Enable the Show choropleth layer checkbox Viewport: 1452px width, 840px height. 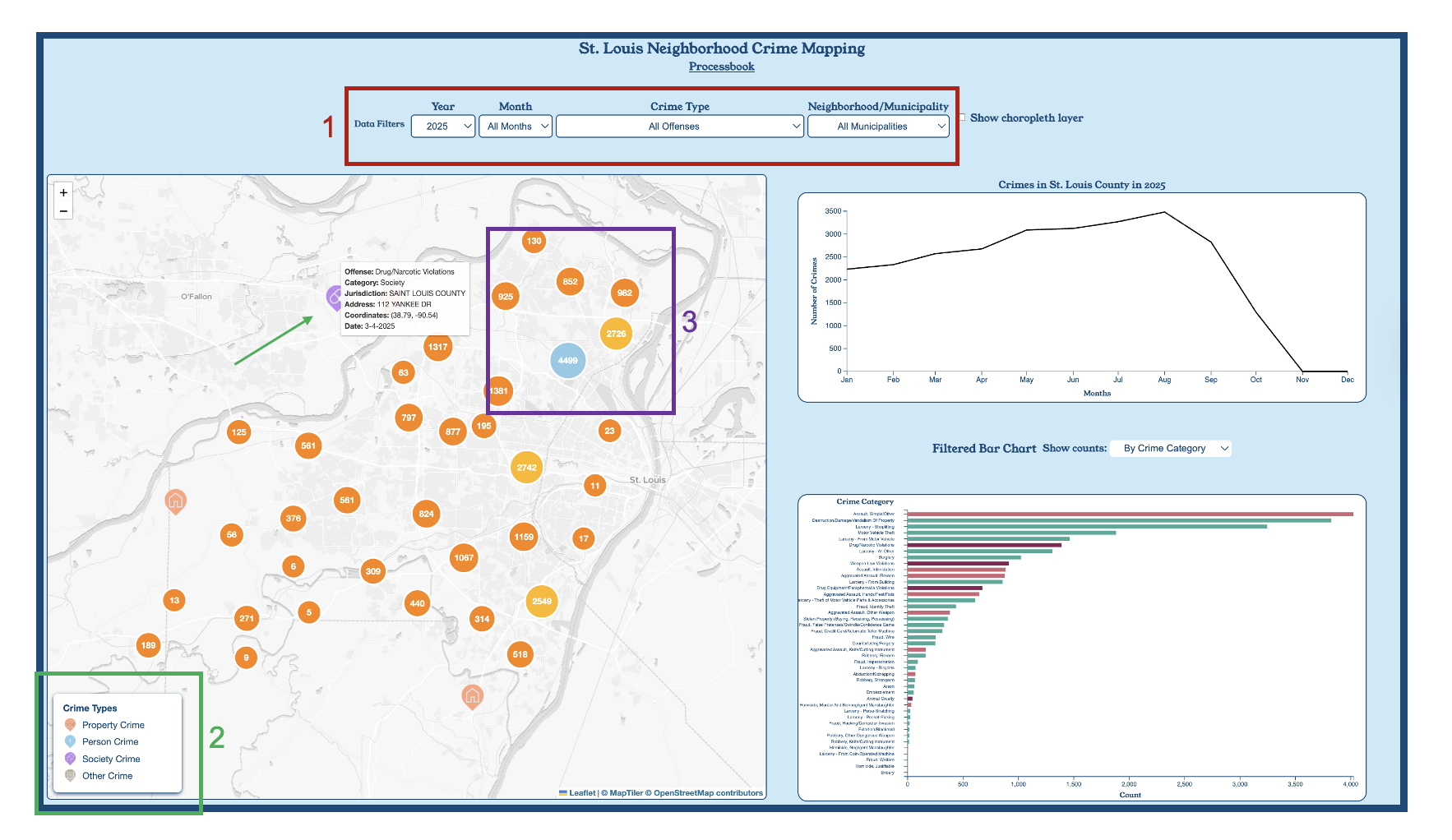(x=962, y=118)
